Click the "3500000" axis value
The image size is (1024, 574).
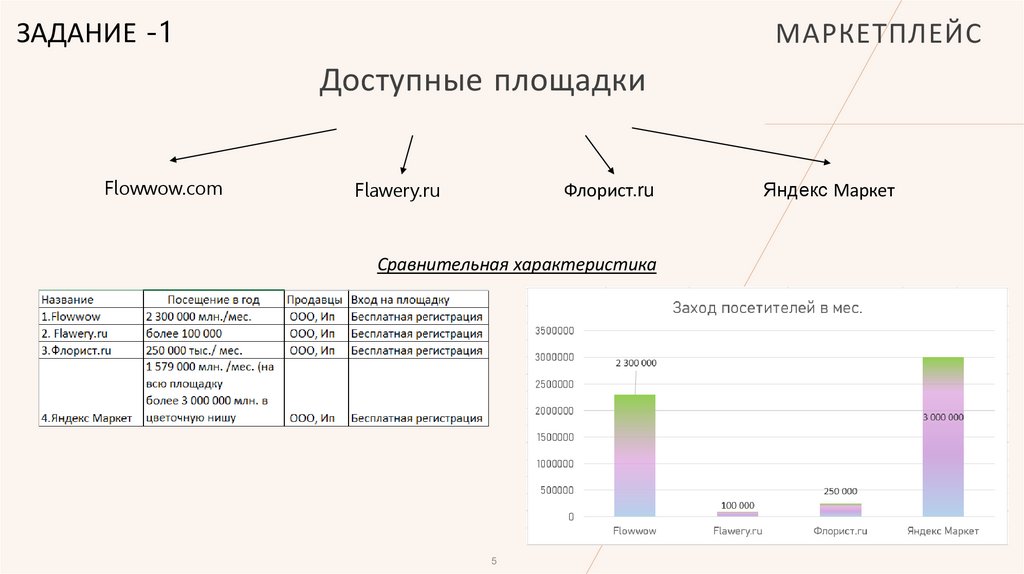click(554, 331)
